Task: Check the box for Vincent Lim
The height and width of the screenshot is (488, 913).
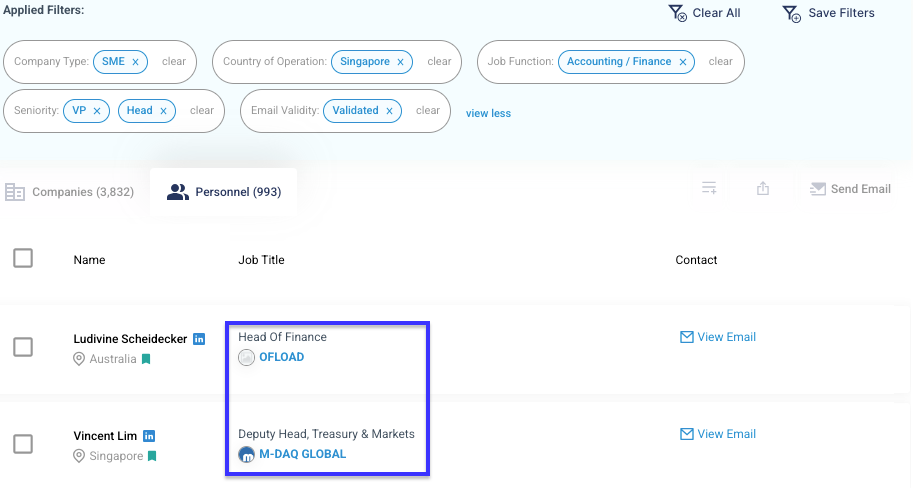Action: 23,444
